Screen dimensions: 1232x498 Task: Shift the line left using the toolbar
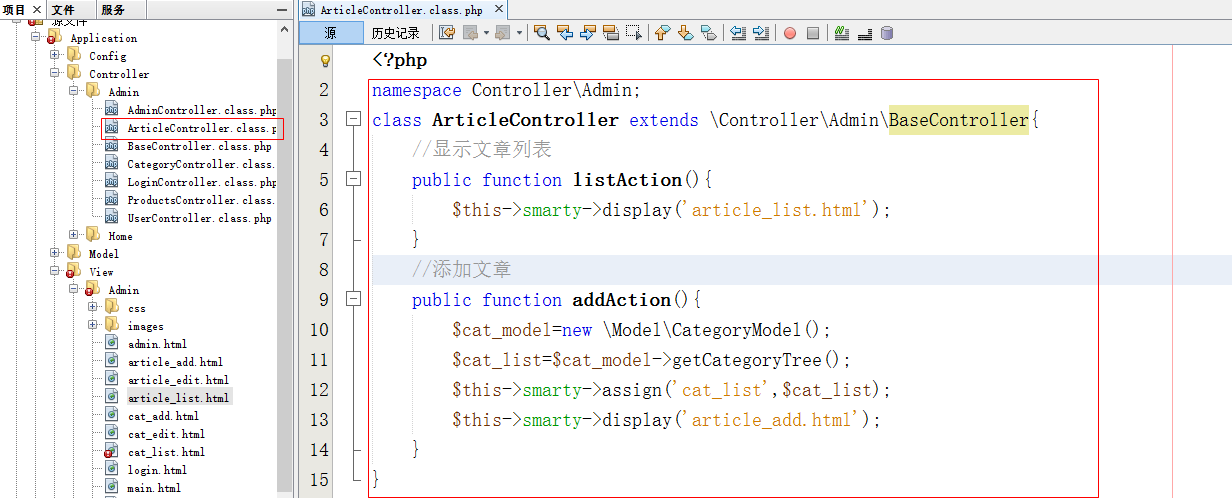click(x=738, y=33)
